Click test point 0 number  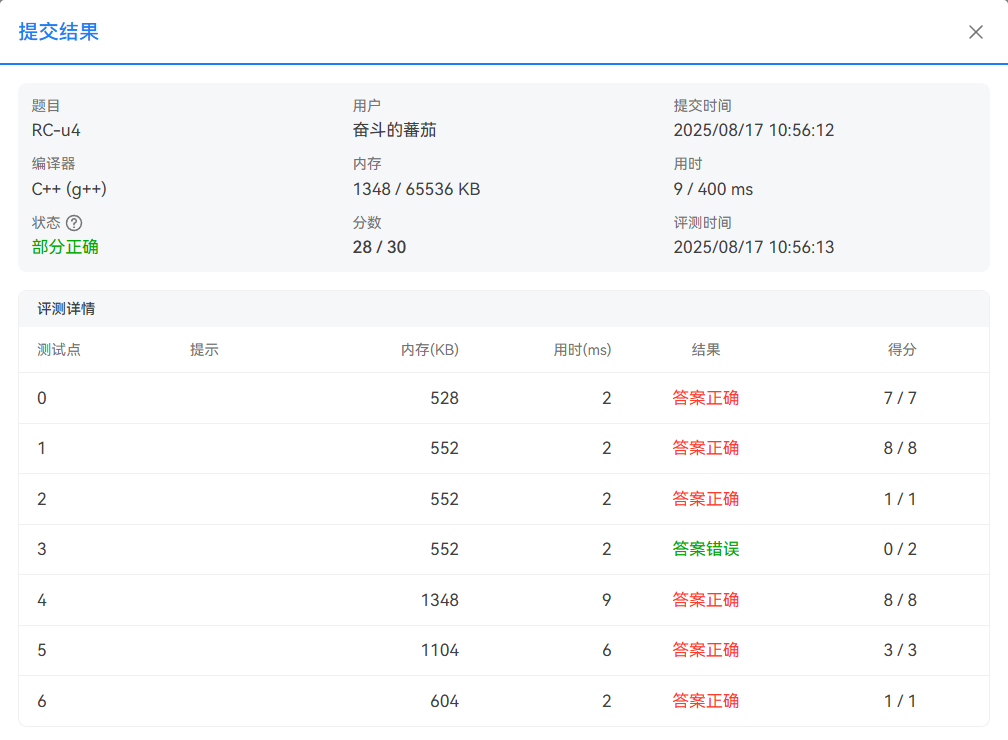point(42,398)
